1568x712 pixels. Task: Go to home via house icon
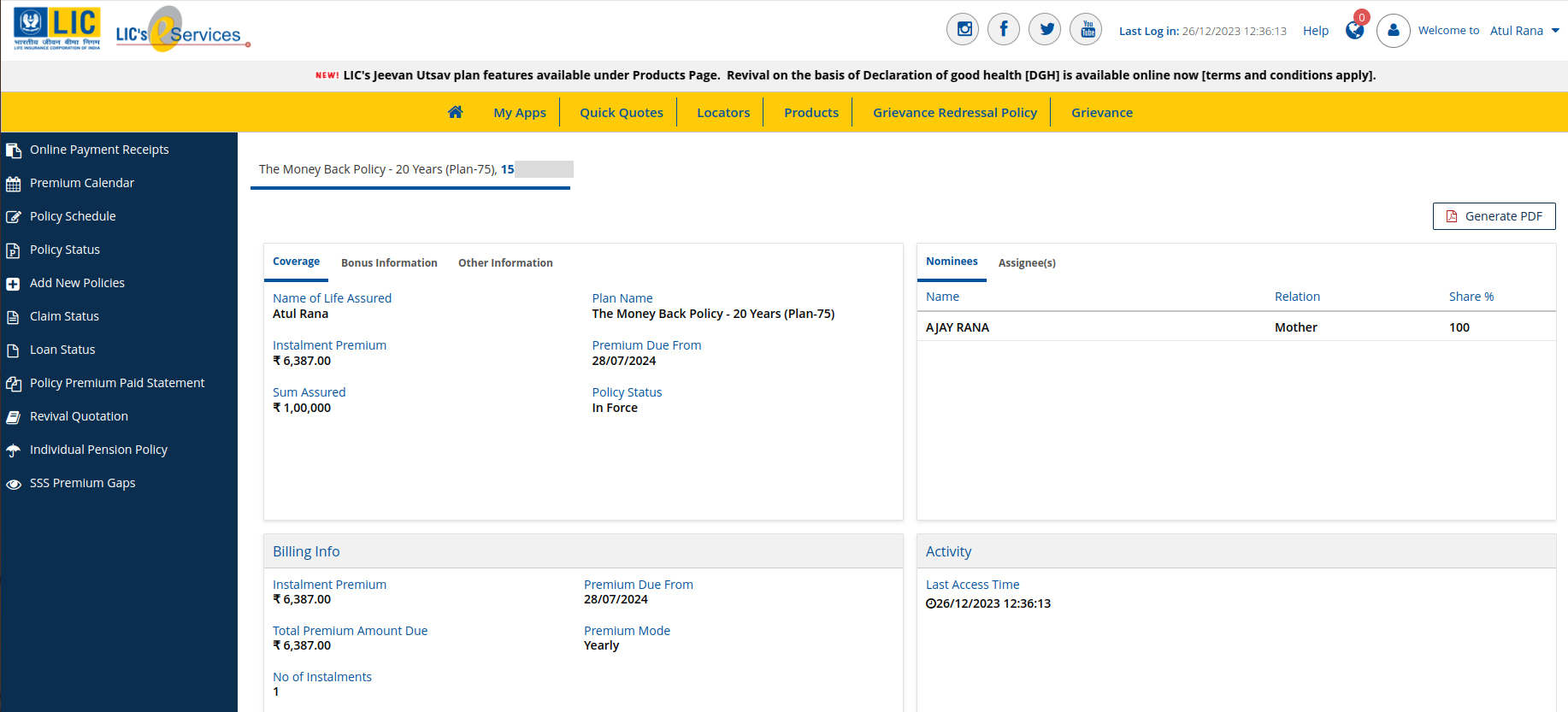point(455,112)
